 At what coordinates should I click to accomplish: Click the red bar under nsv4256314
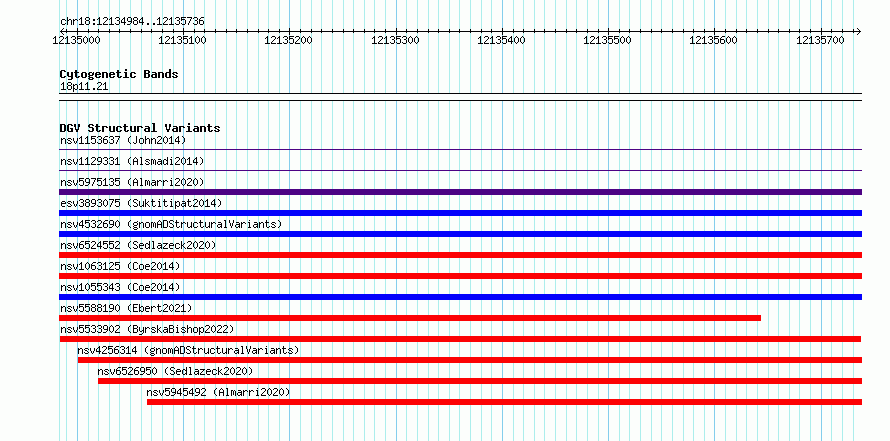click(470, 360)
